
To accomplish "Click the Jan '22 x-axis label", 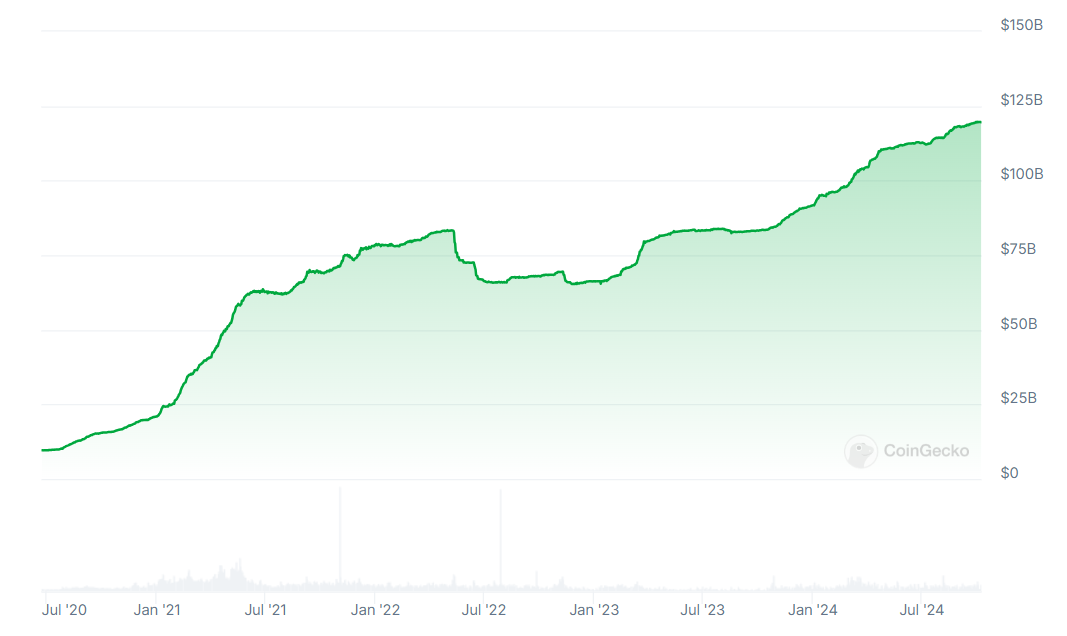I will point(375,610).
